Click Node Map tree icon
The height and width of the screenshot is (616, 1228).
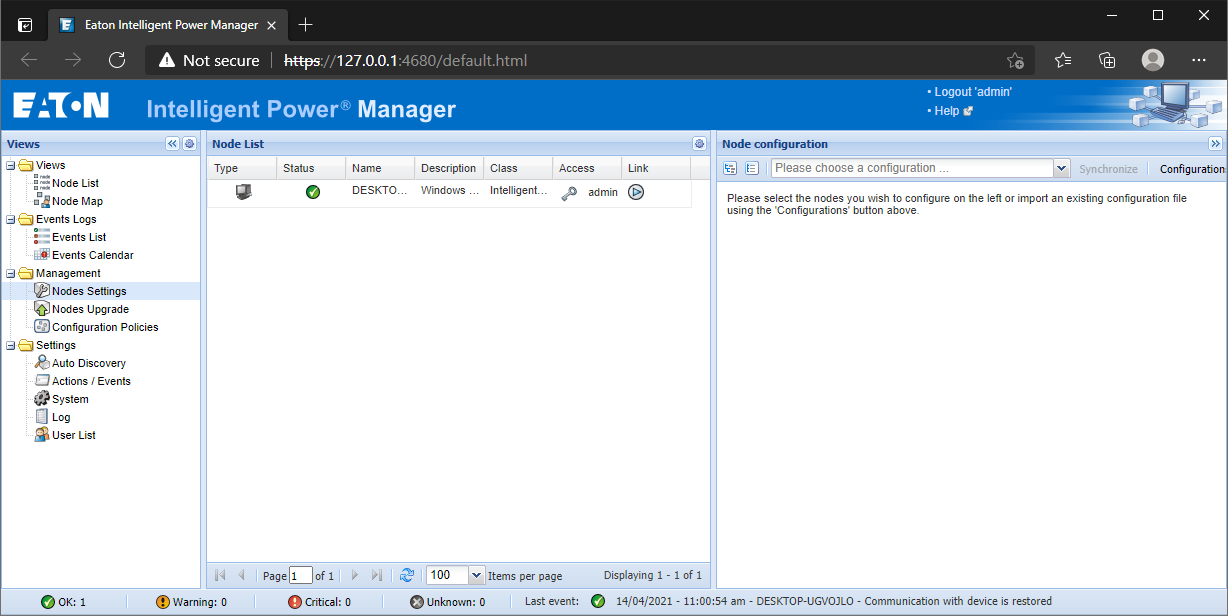pos(42,201)
